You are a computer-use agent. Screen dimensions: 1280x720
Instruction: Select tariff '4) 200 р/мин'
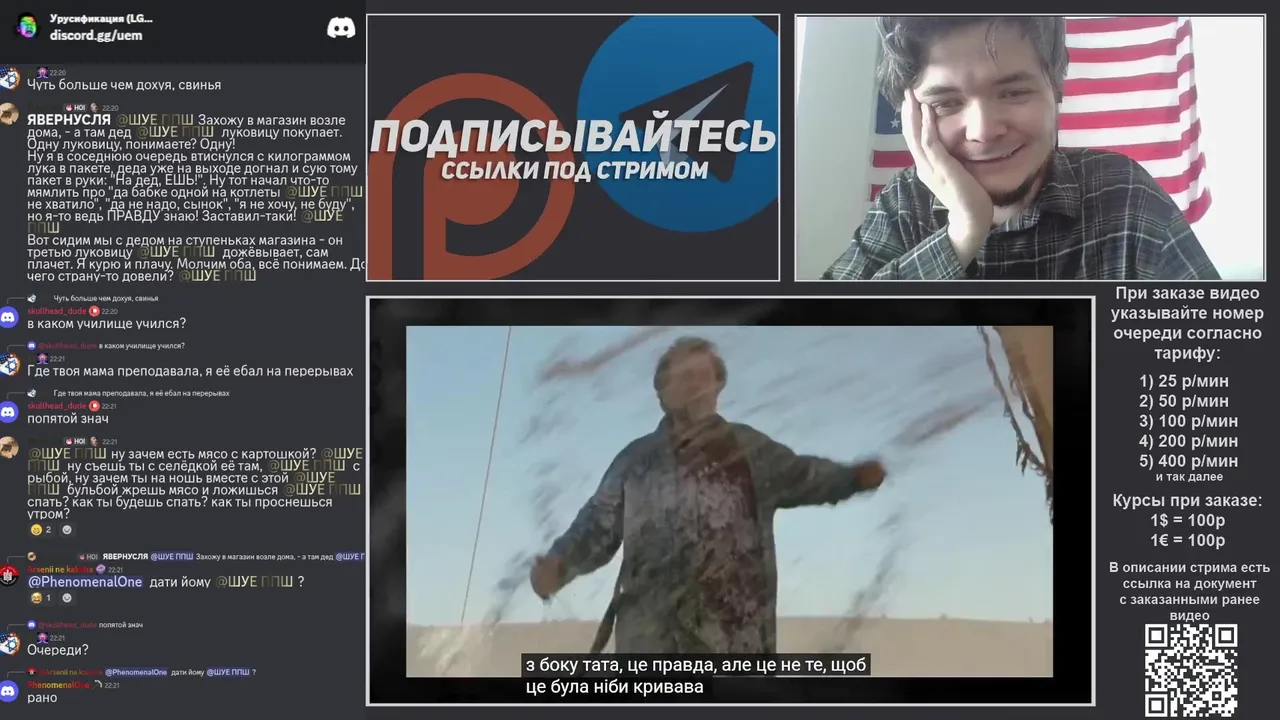[x=1188, y=441]
